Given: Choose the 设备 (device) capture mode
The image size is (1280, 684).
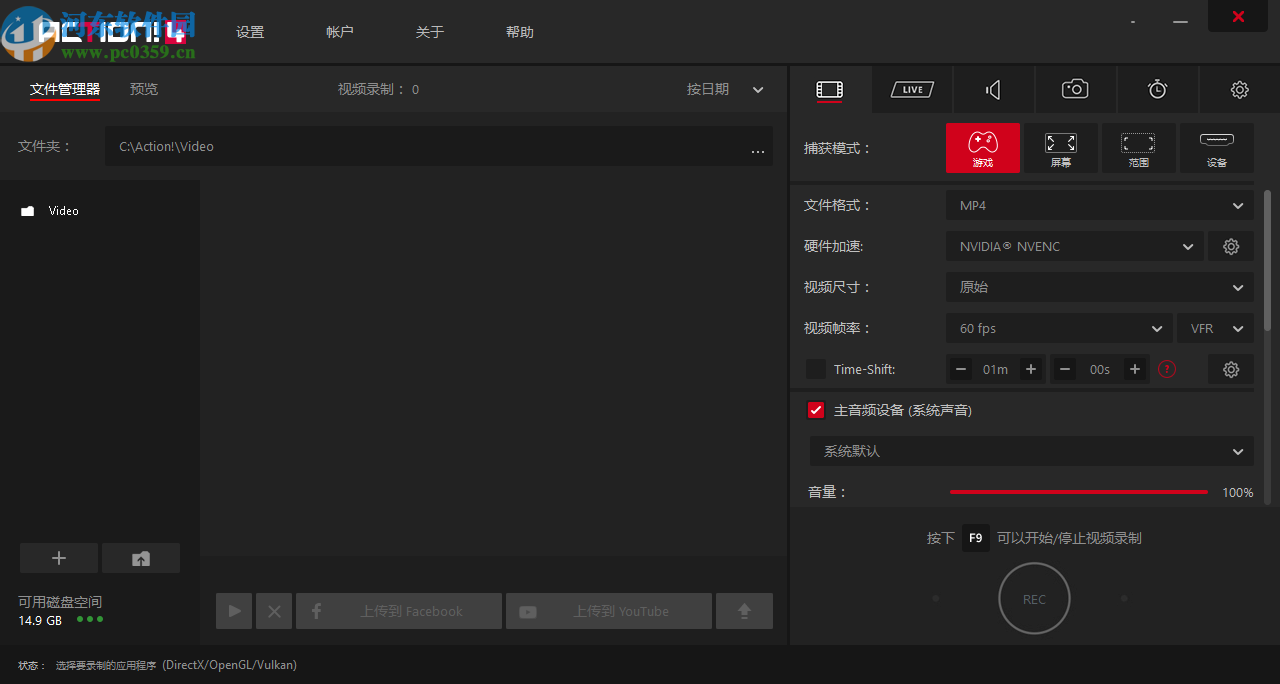Looking at the screenshot, I should coord(1217,148).
